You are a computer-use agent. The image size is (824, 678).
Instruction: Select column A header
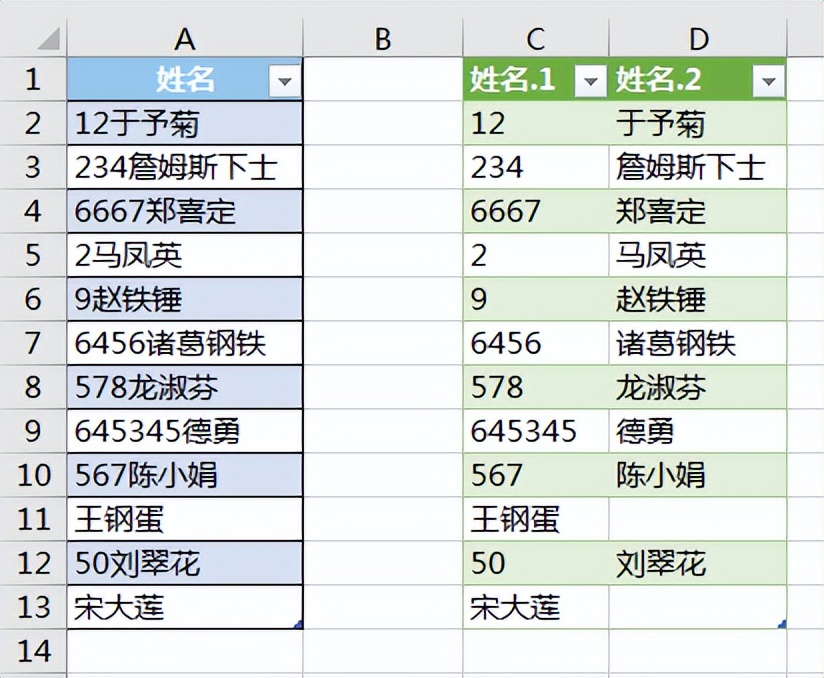pos(185,38)
